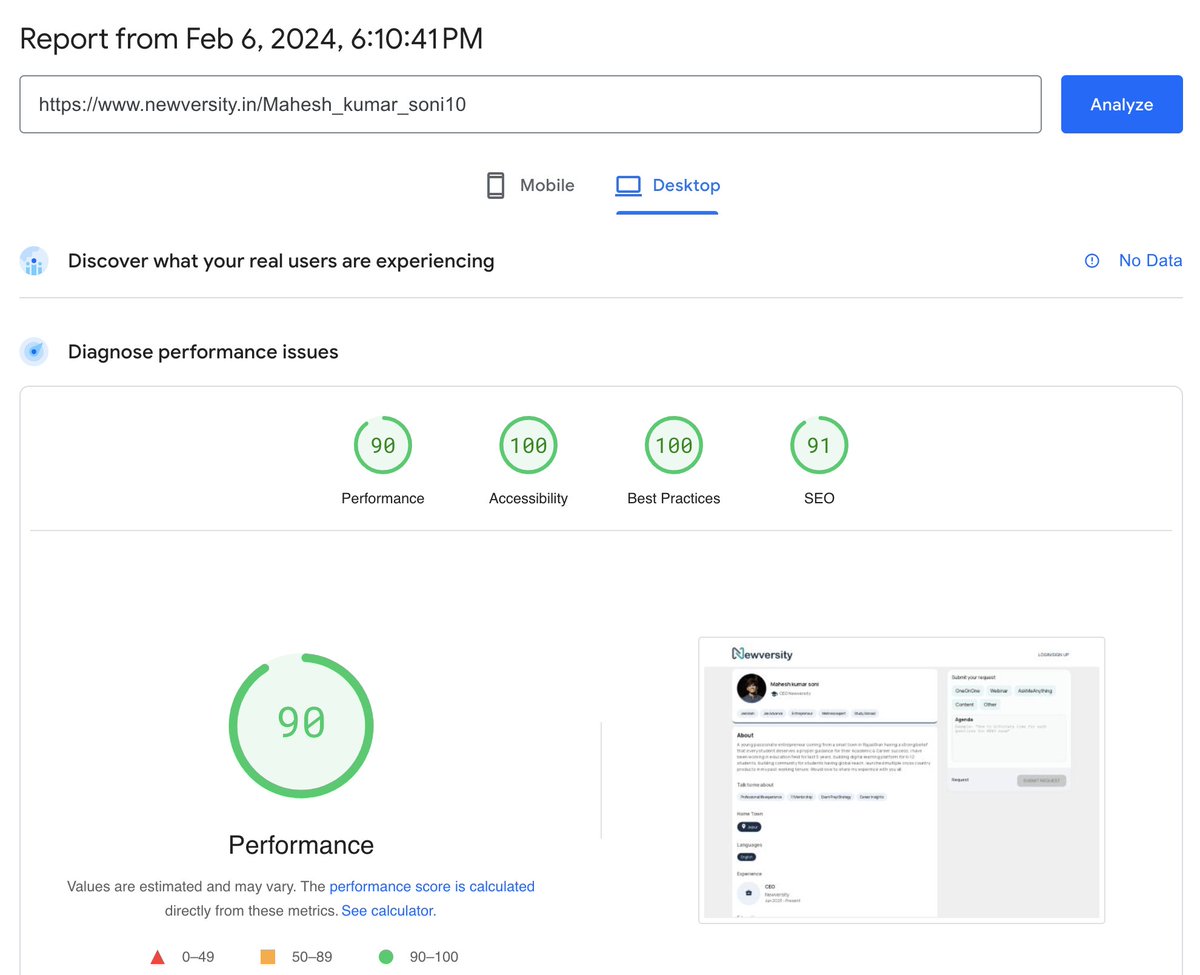This screenshot has width=1200, height=975.
Task: Click the Best Practices label
Action: pos(674,498)
